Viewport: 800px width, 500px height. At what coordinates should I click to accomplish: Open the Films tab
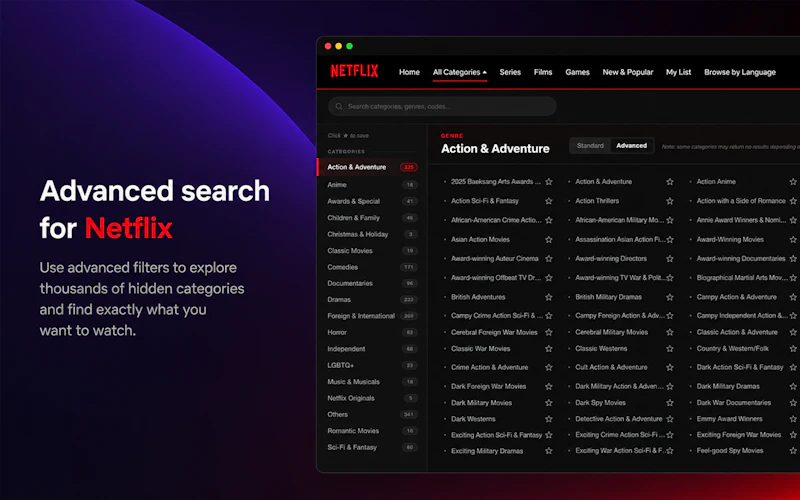coord(543,72)
